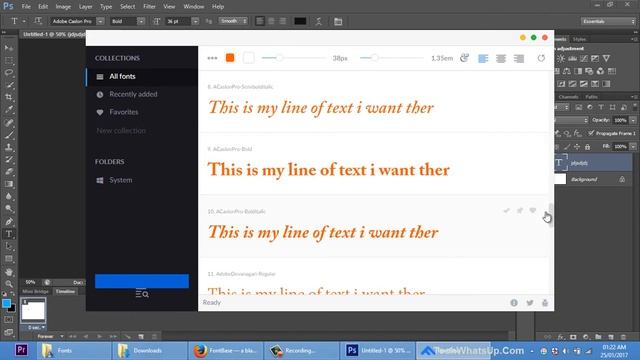This screenshot has width=640, height=360.
Task: Click the orange text color swatch
Action: pyautogui.click(x=230, y=58)
